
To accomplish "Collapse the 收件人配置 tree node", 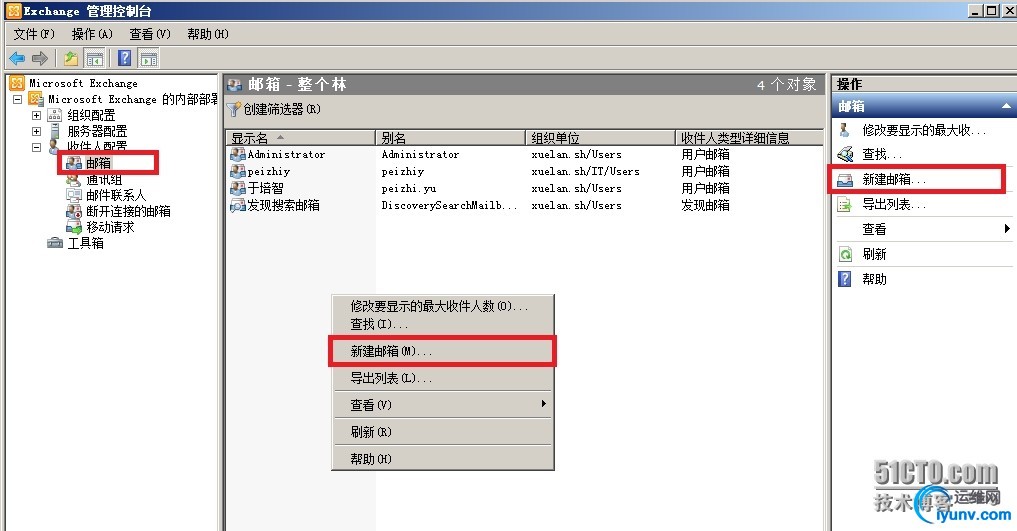I will click(36, 147).
